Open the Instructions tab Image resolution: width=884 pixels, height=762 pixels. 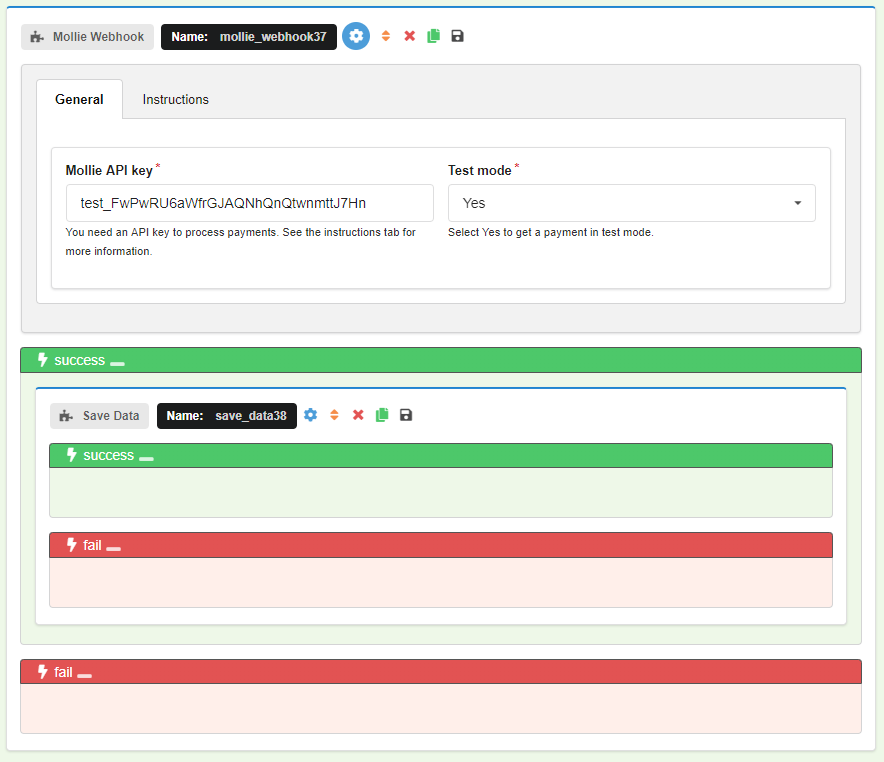pos(175,99)
